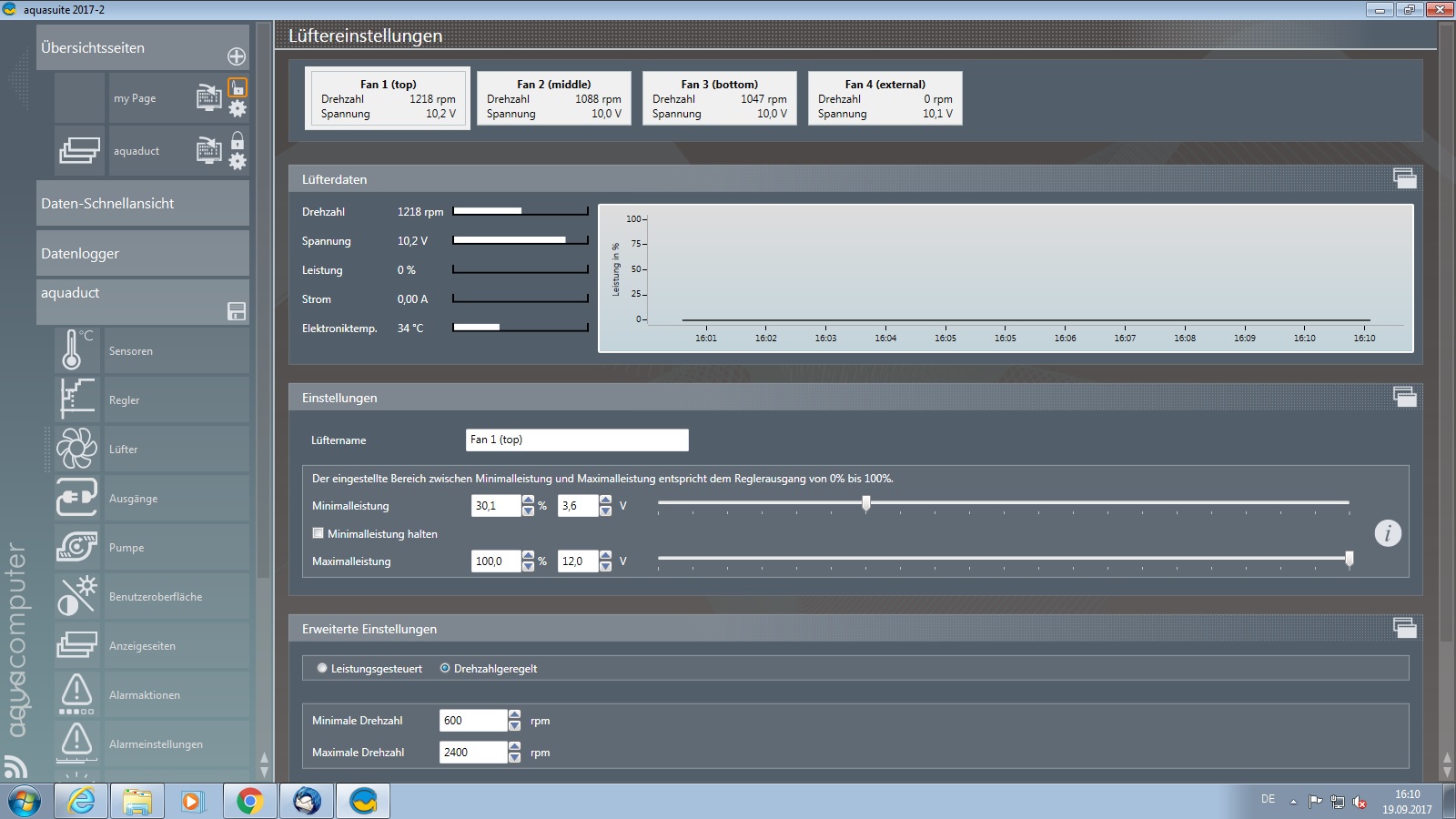Open the Daten-Schnellansicht section
The height and width of the screenshot is (819, 1456).
pos(142,203)
